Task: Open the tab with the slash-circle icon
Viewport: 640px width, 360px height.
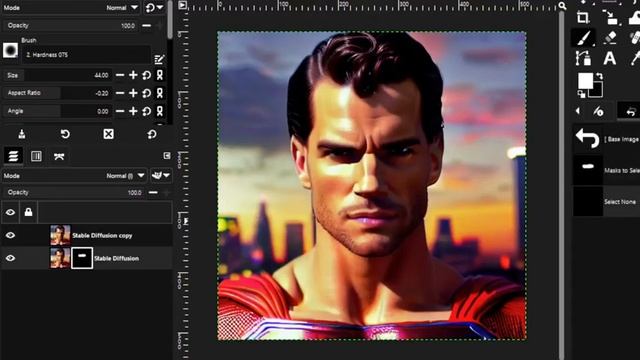Action: click(x=598, y=111)
